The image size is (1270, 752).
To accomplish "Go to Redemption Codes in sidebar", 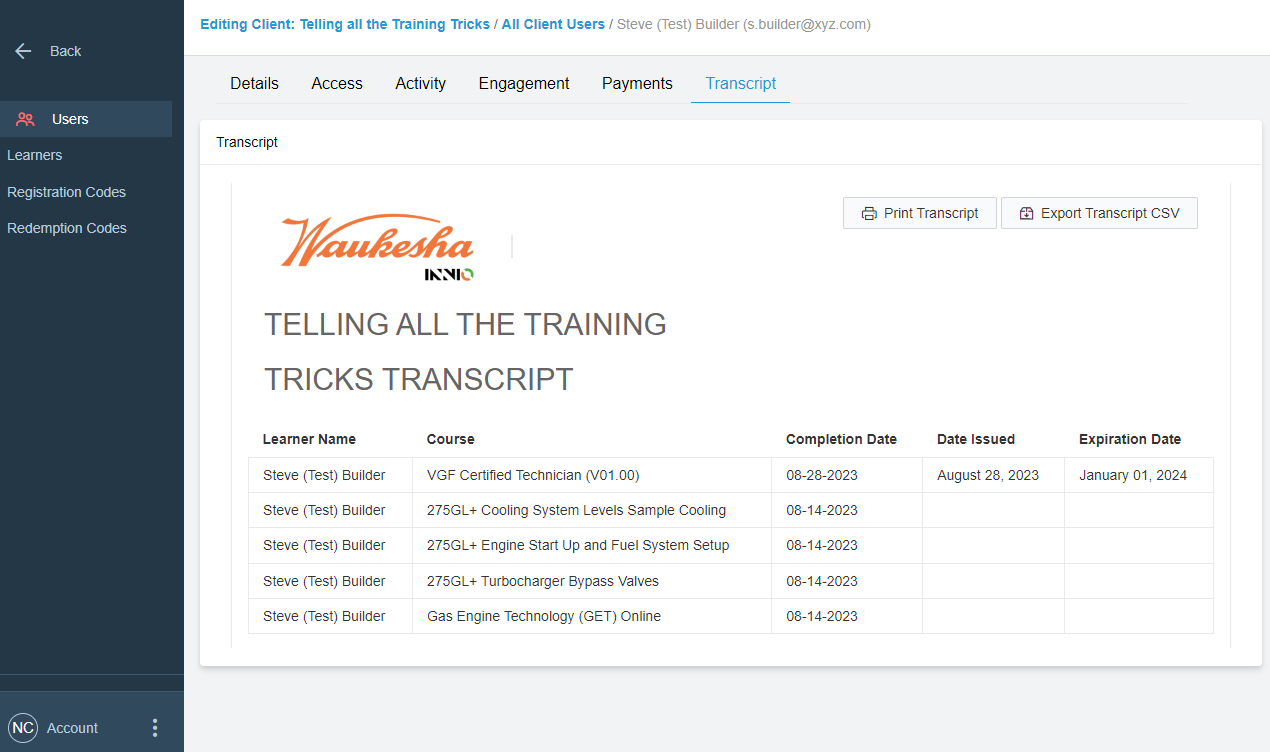I will pyautogui.click(x=67, y=228).
